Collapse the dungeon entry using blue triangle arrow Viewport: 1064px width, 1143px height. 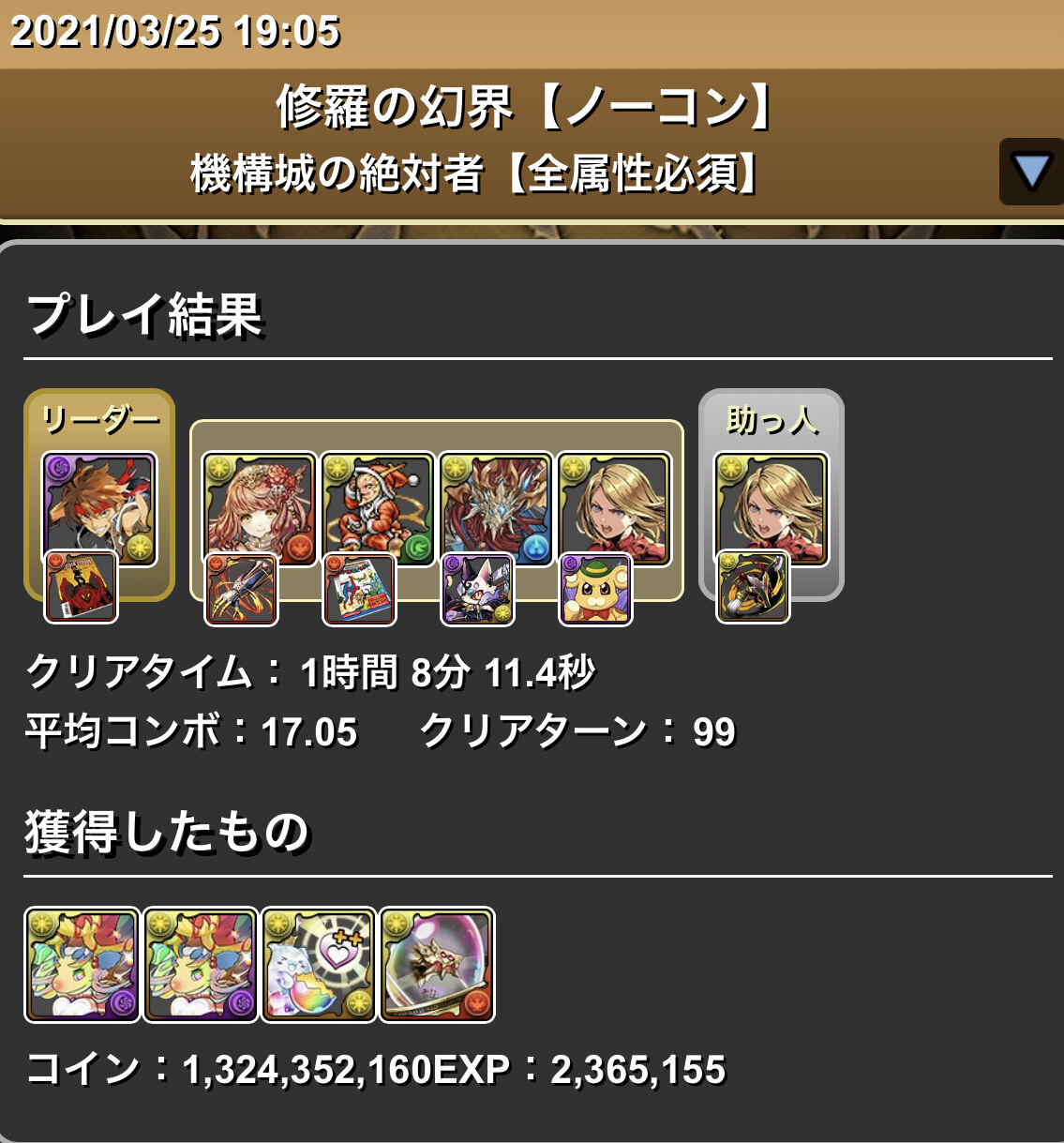[1031, 172]
